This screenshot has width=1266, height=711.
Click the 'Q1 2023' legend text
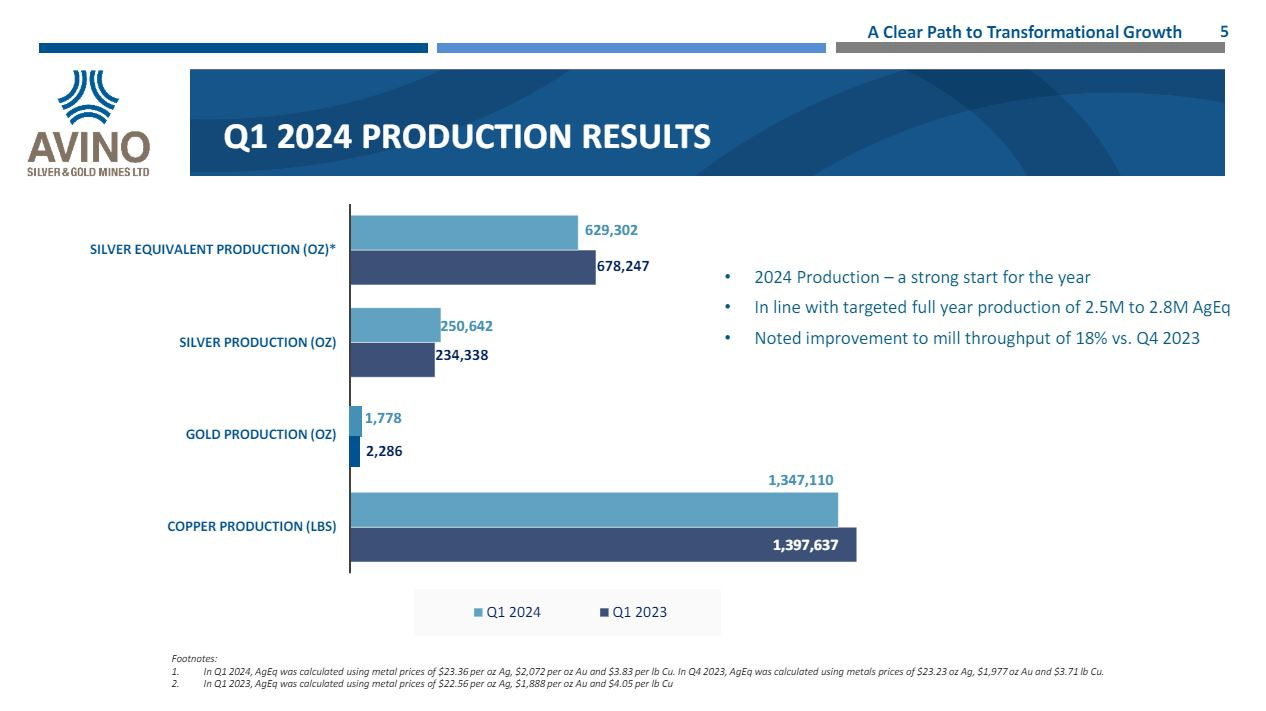pyautogui.click(x=639, y=613)
